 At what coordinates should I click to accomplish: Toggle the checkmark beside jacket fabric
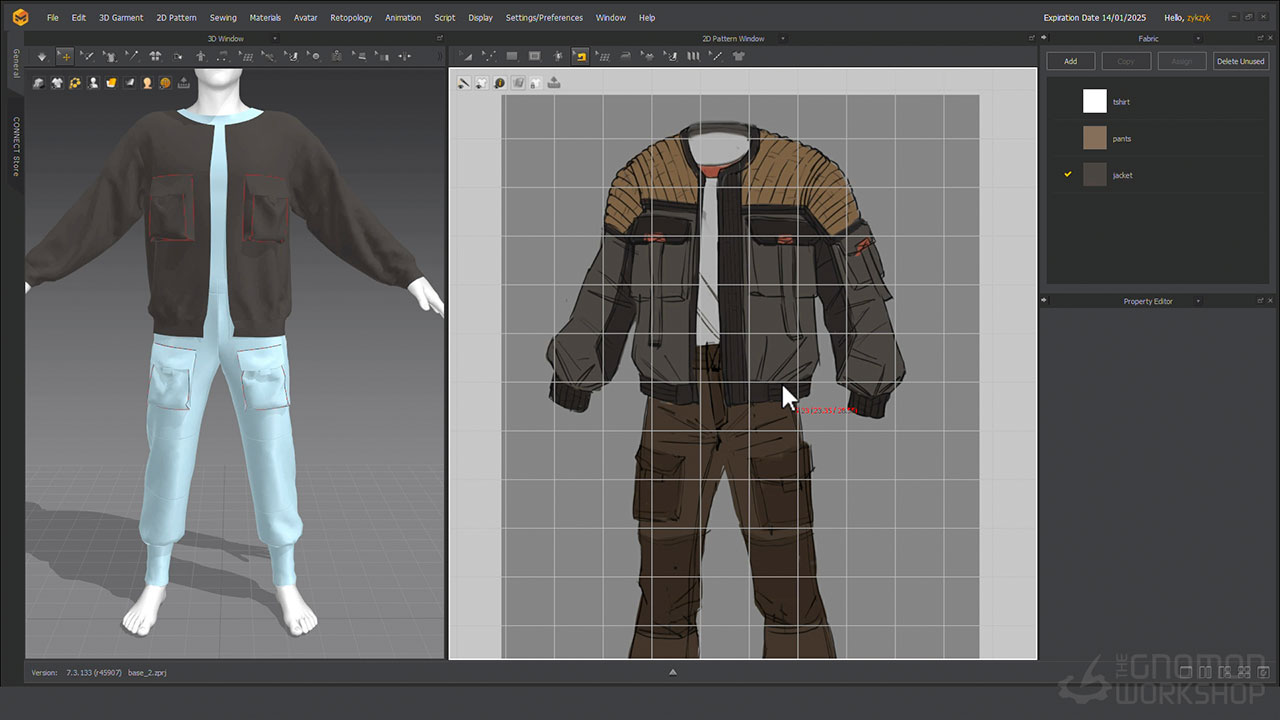point(1067,175)
